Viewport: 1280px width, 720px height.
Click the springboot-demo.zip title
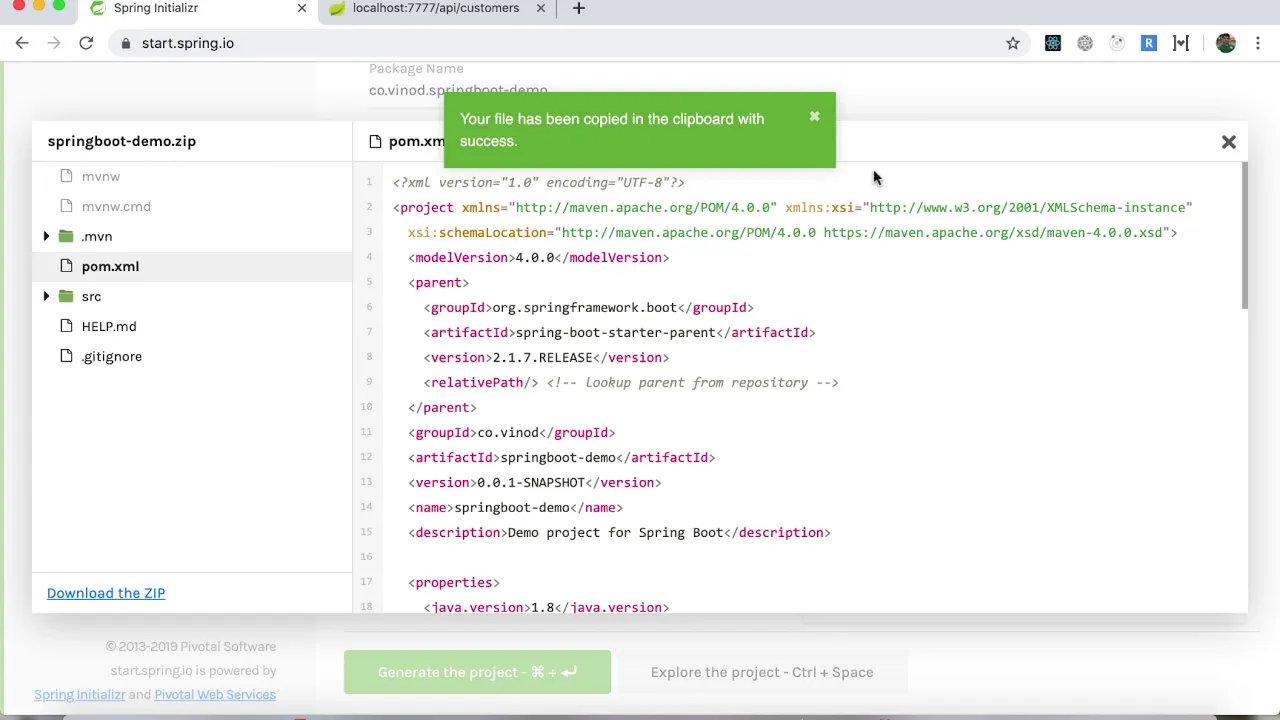[x=121, y=141]
